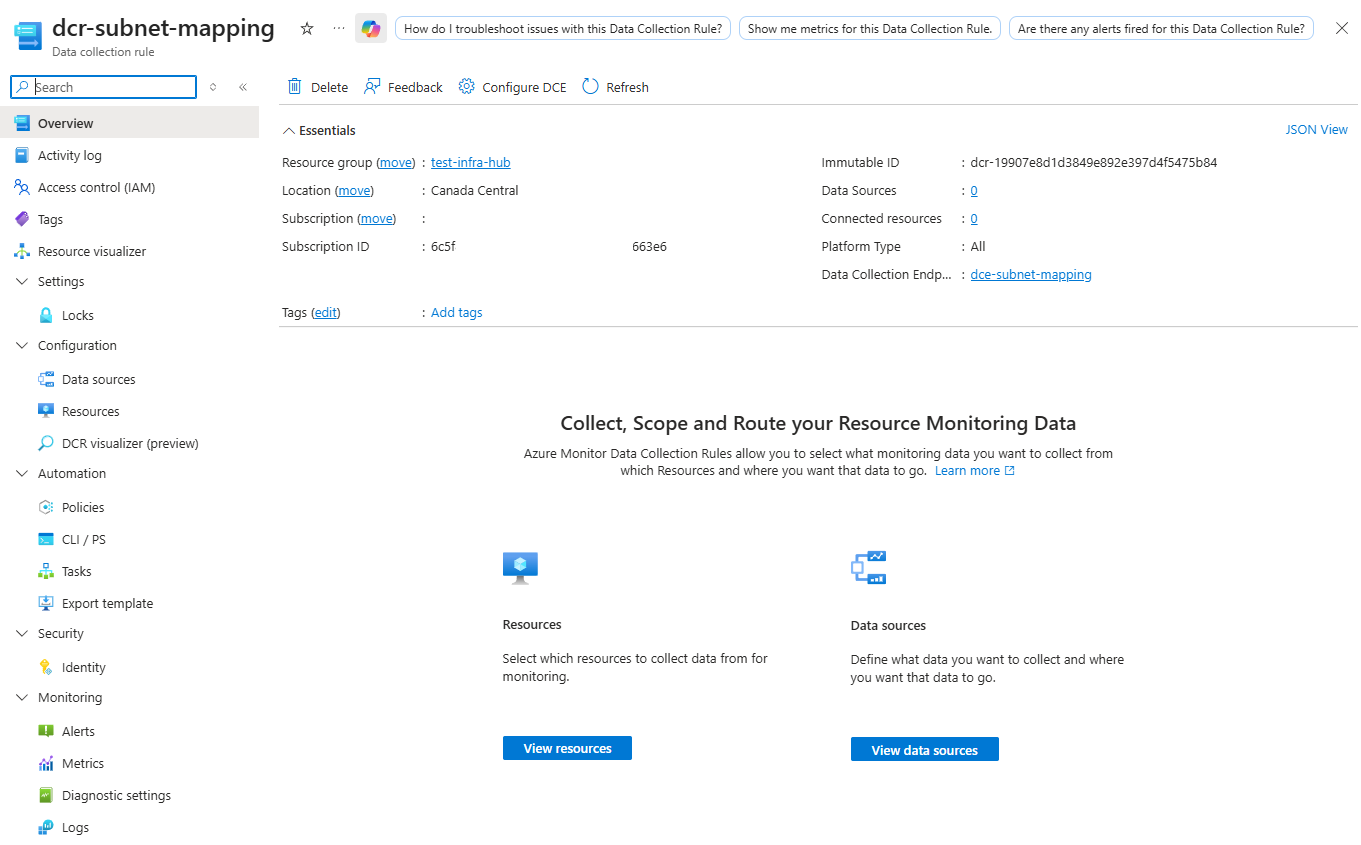Click the Delete trash icon in toolbar
Viewport: 1361px width, 845px height.
pyautogui.click(x=295, y=87)
